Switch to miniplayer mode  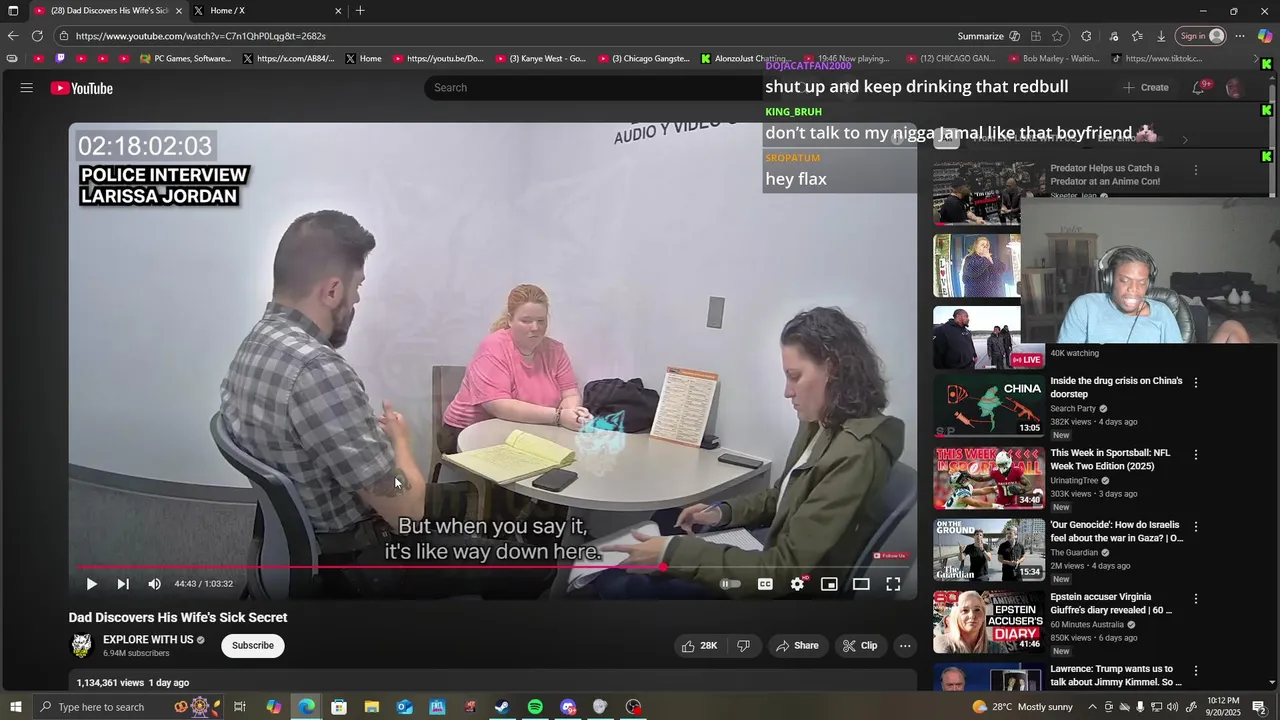(829, 584)
